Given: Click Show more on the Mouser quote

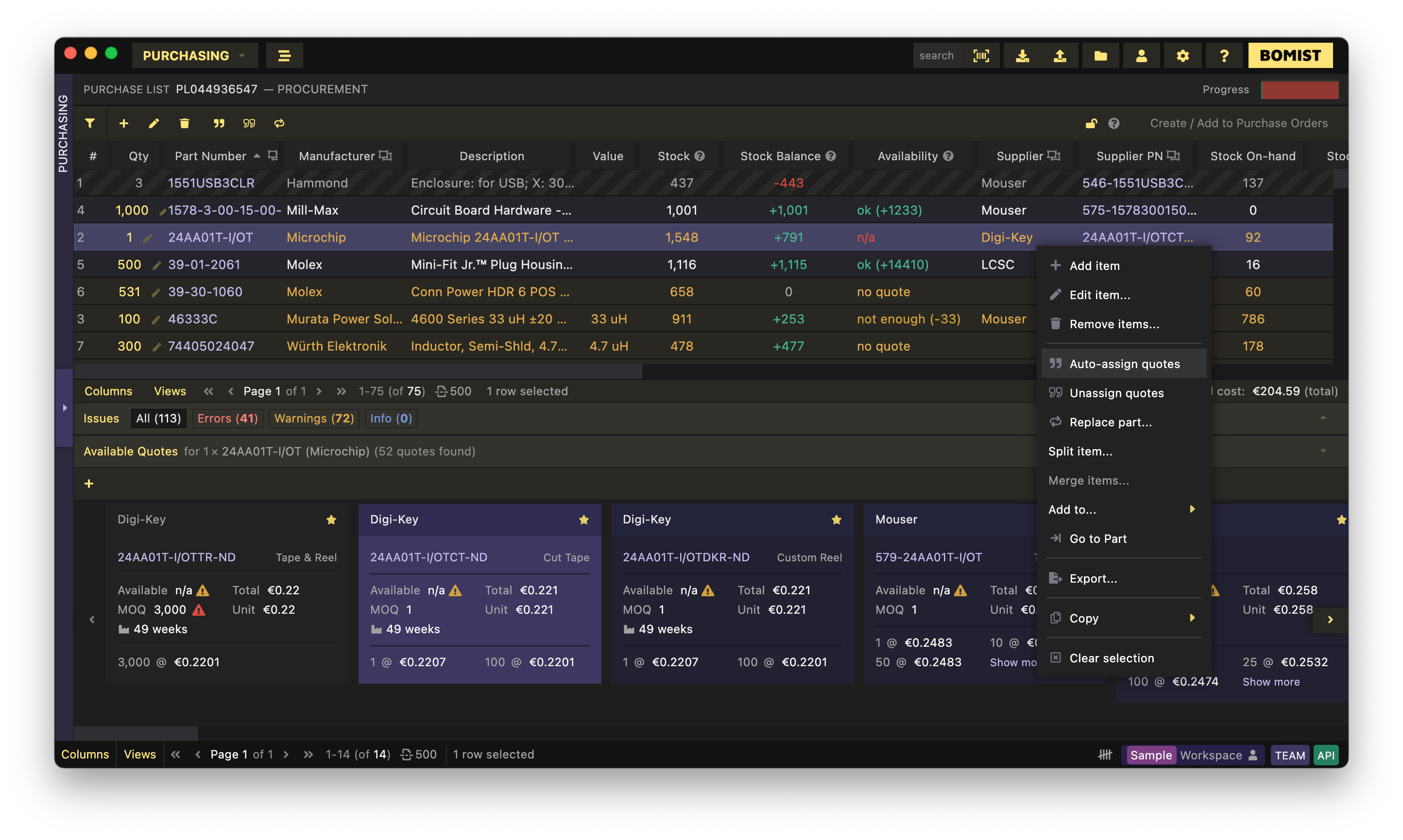Looking at the screenshot, I should coord(1013,662).
